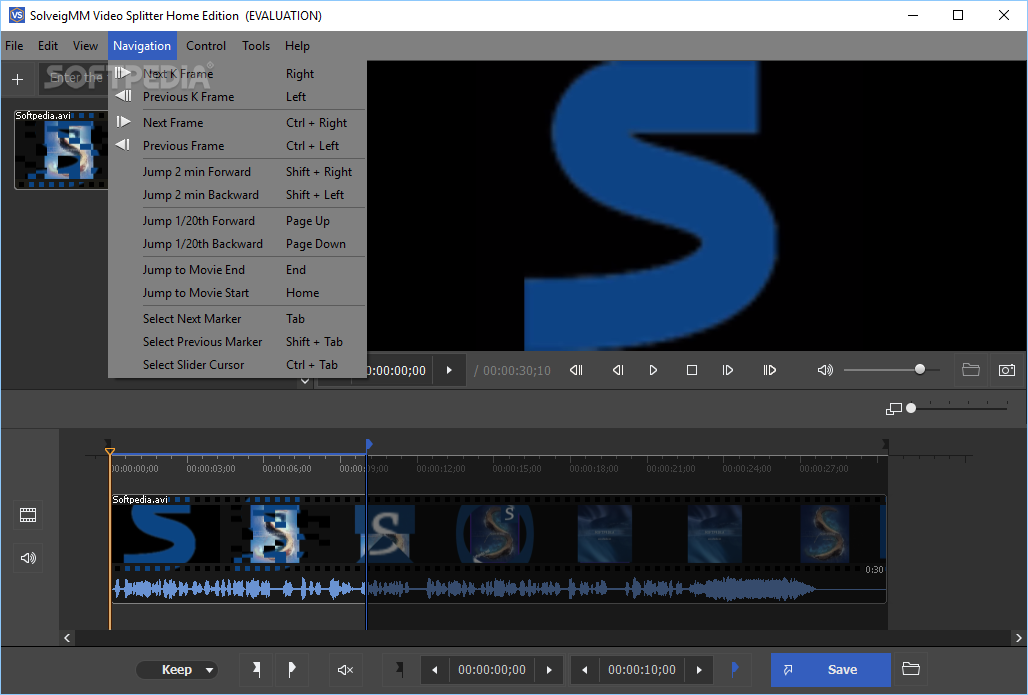The image size is (1028, 695).
Task: Open the Control menu
Action: click(206, 46)
